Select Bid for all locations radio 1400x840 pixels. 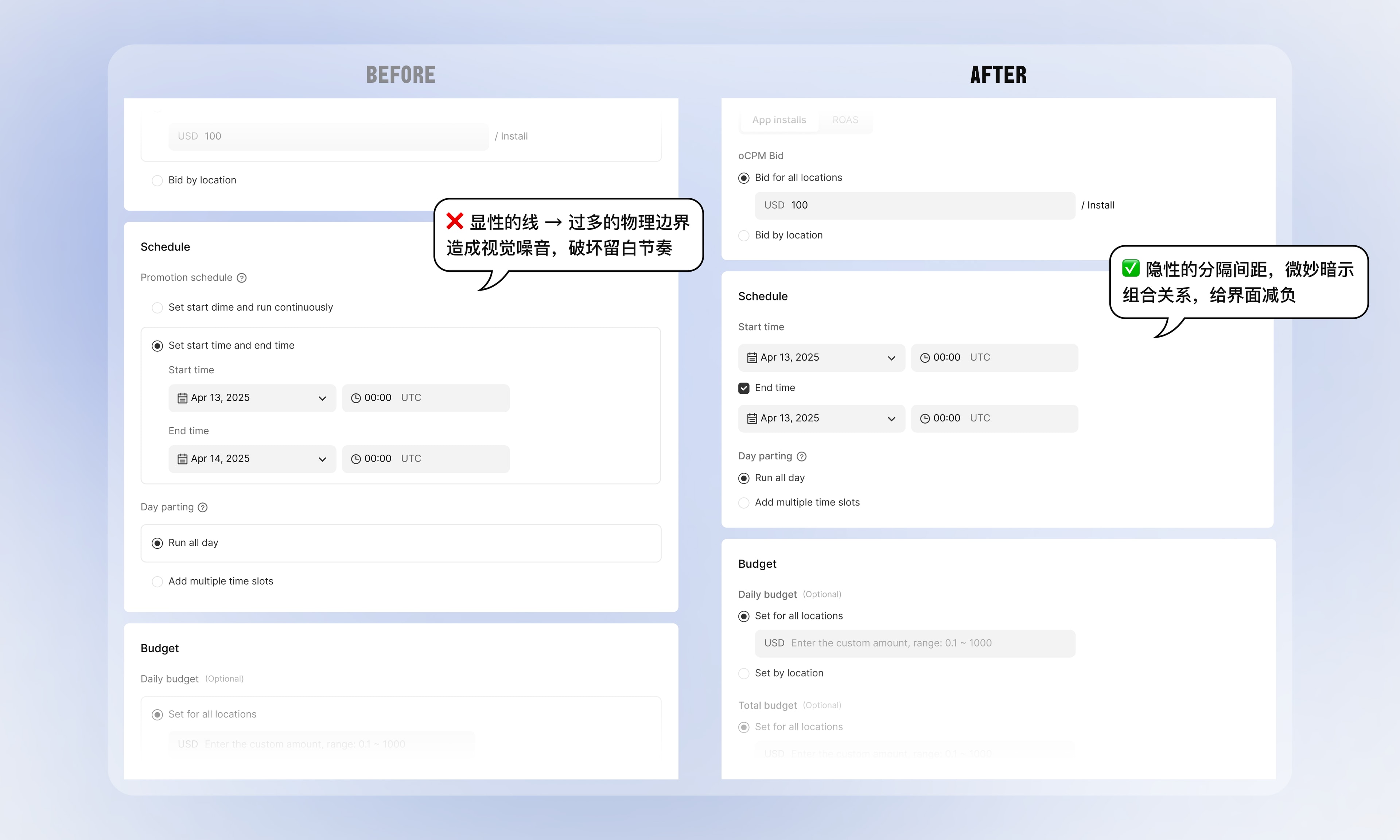point(744,178)
